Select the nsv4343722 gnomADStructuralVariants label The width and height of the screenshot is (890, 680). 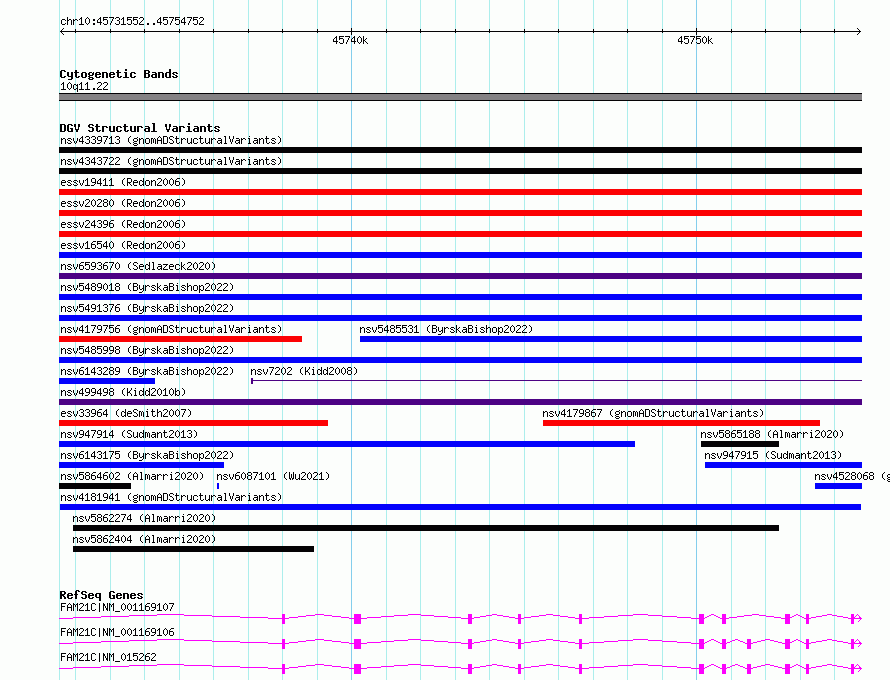171,161
